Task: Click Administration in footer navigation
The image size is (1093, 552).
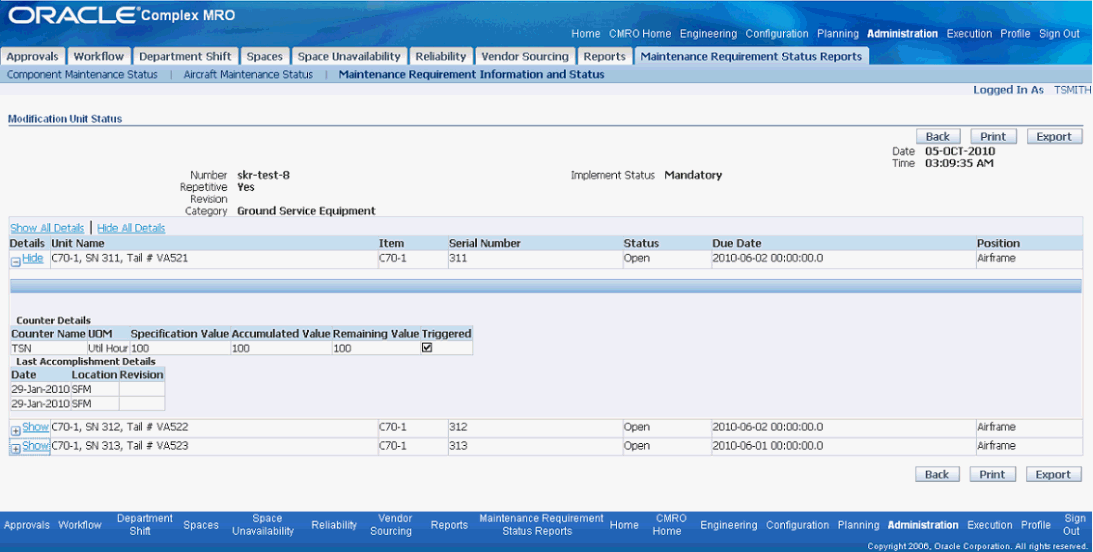Action: click(923, 525)
